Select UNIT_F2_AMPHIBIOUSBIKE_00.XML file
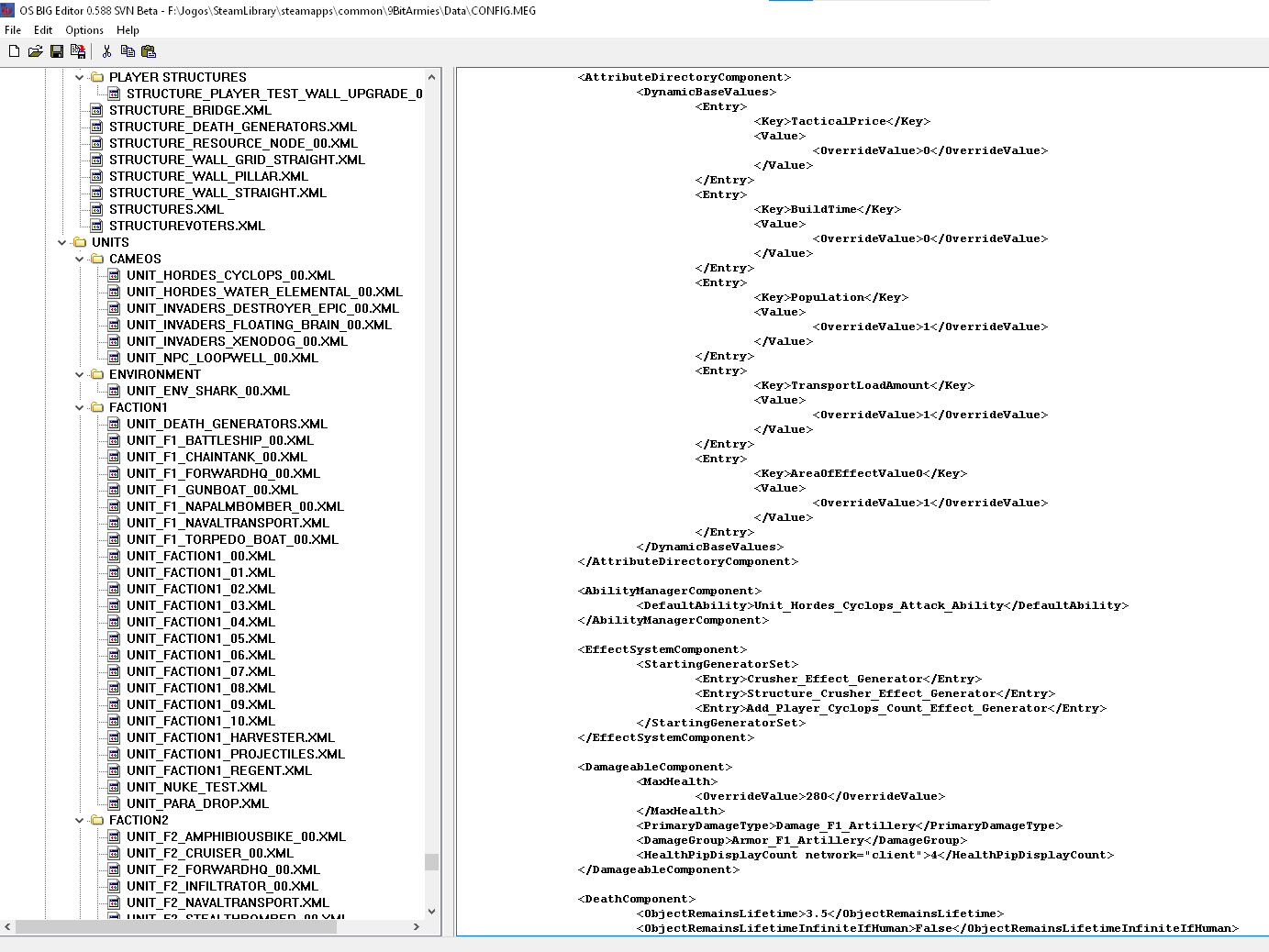The image size is (1269, 952). pos(236,836)
